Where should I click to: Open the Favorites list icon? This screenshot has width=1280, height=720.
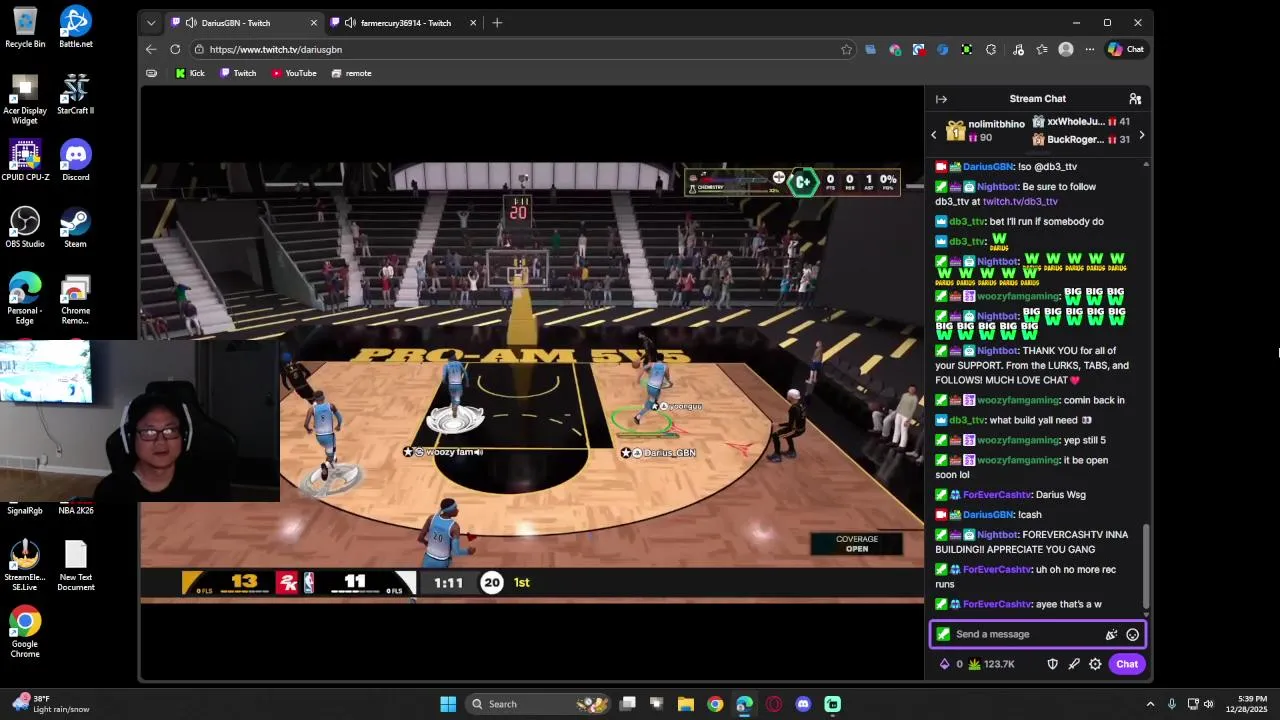pos(1042,49)
